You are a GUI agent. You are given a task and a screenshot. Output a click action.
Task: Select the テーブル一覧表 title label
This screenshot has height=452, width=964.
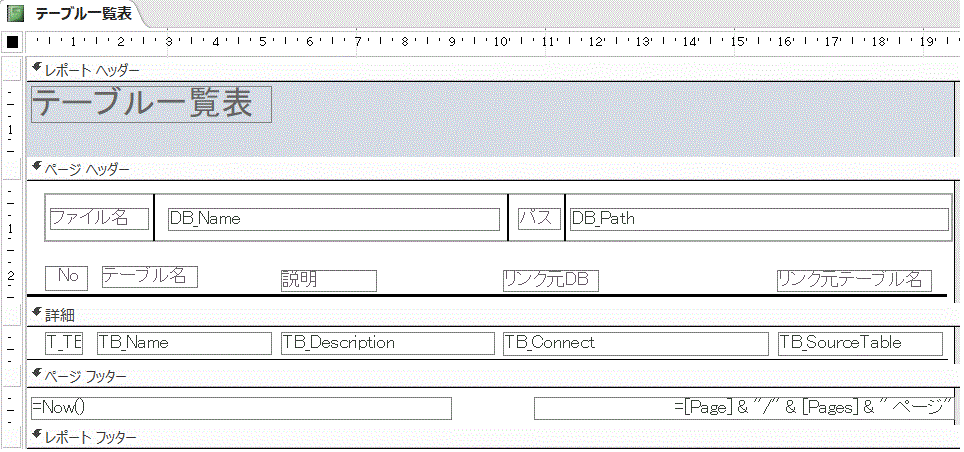pyautogui.click(x=152, y=104)
